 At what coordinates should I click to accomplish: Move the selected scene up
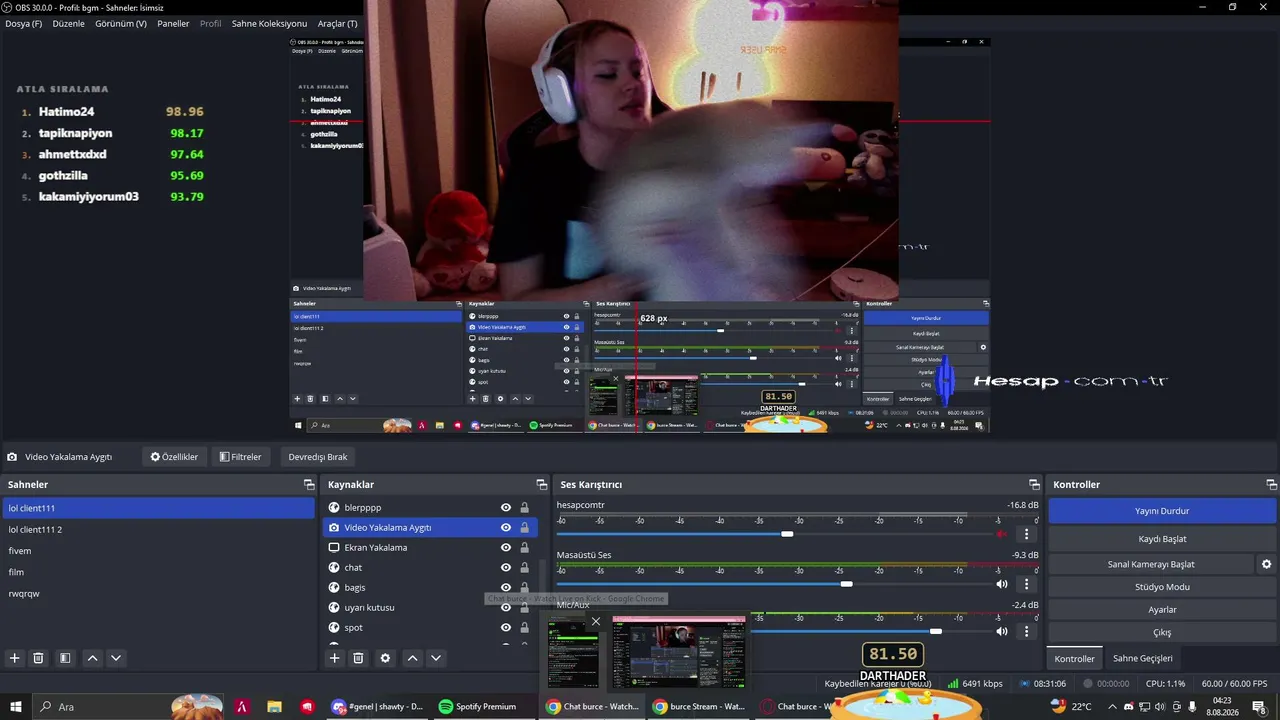92,658
